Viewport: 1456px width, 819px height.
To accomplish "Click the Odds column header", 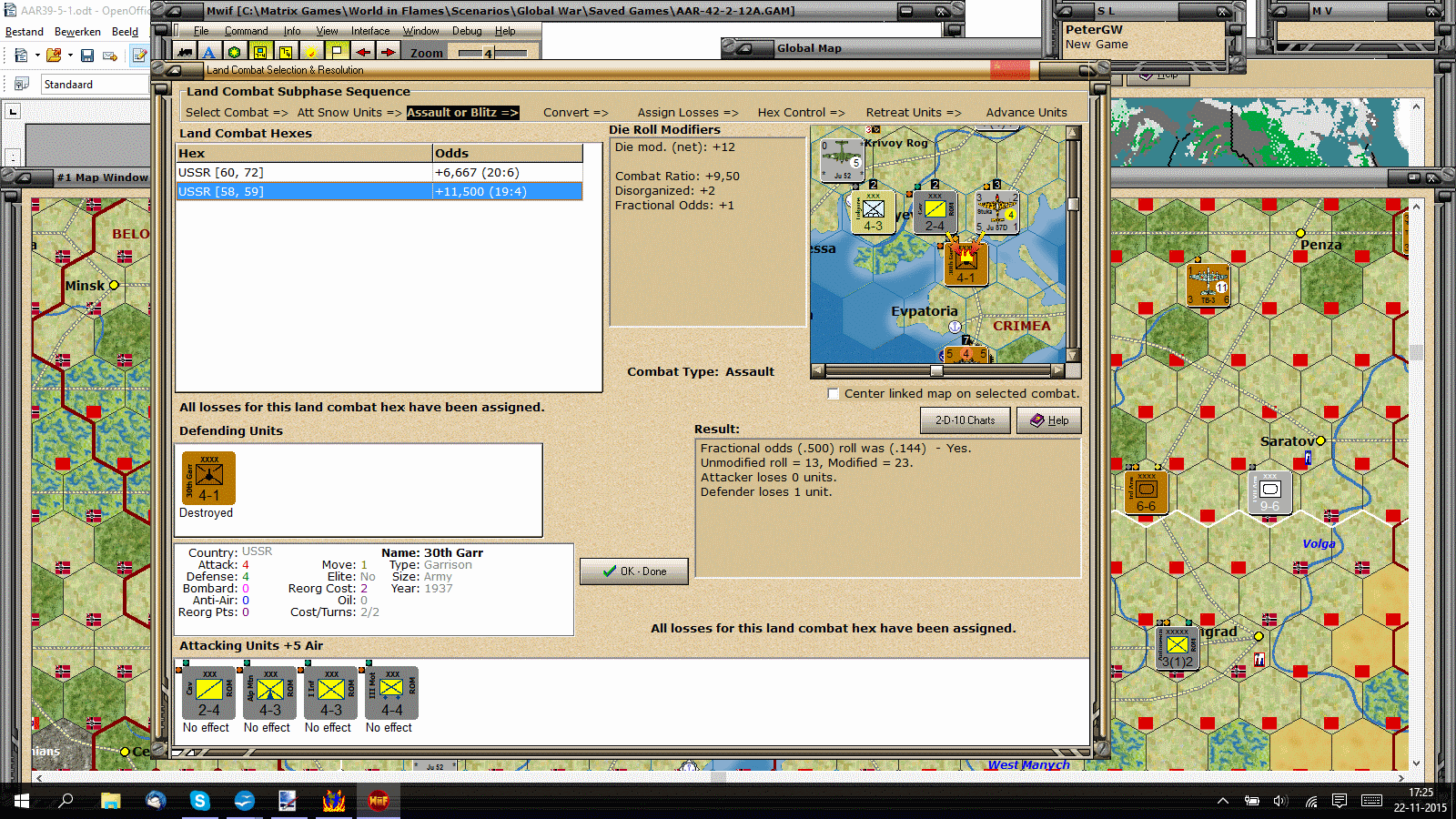I will (508, 154).
